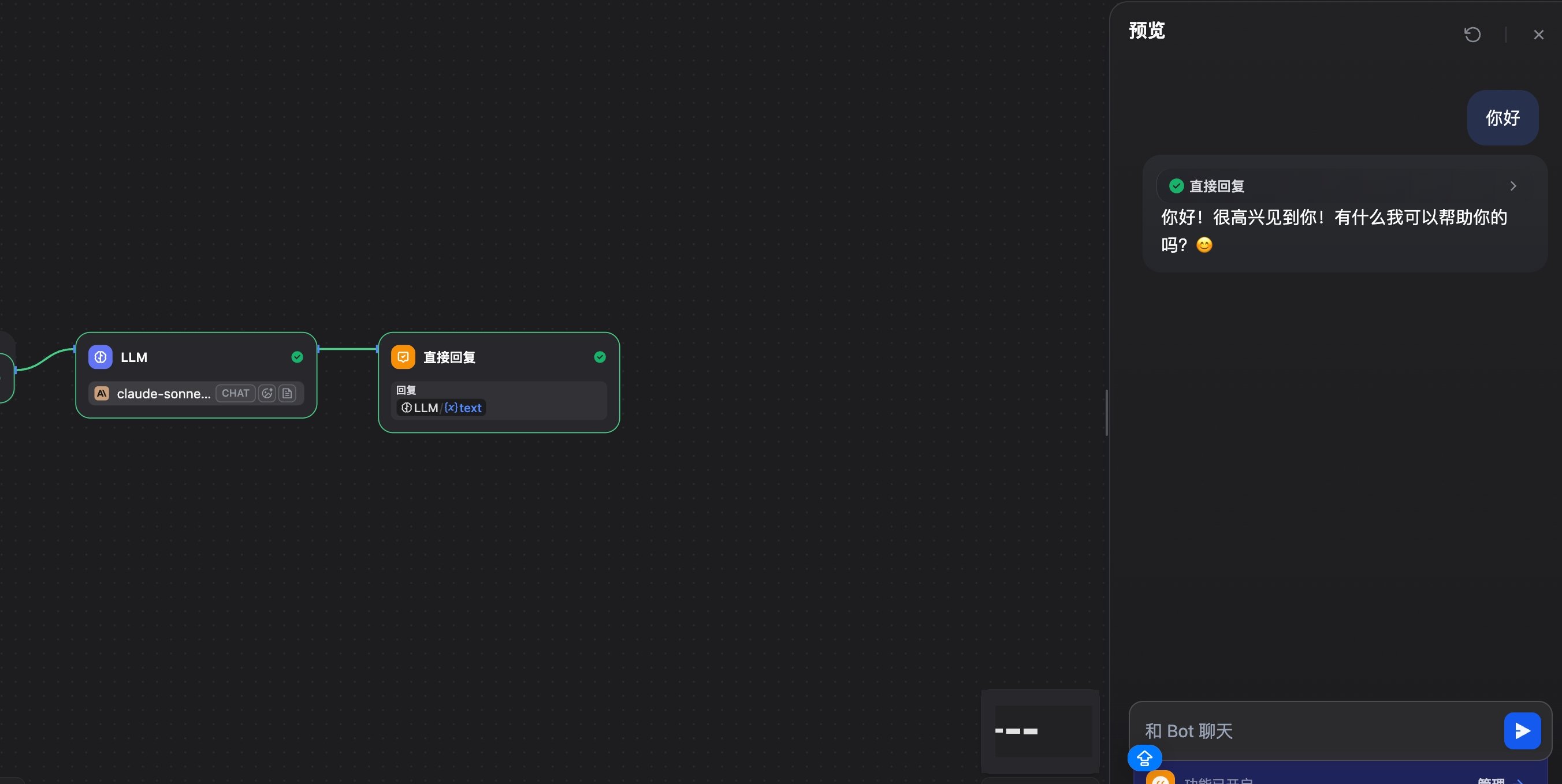Click the CHAT mode badge

tap(235, 393)
